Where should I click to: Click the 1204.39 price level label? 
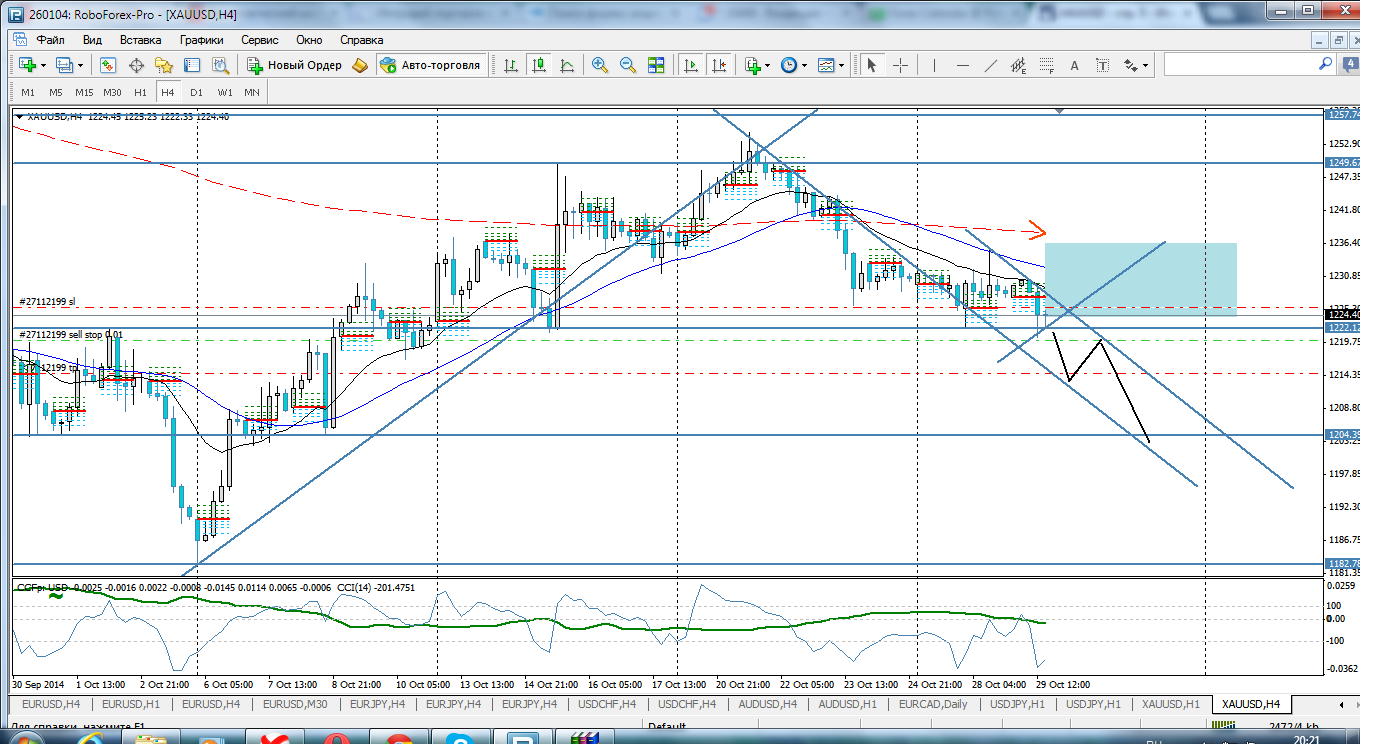pos(1342,434)
